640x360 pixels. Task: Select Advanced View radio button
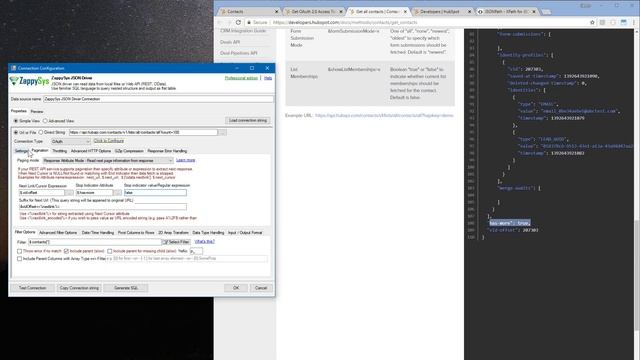[x=45, y=121]
